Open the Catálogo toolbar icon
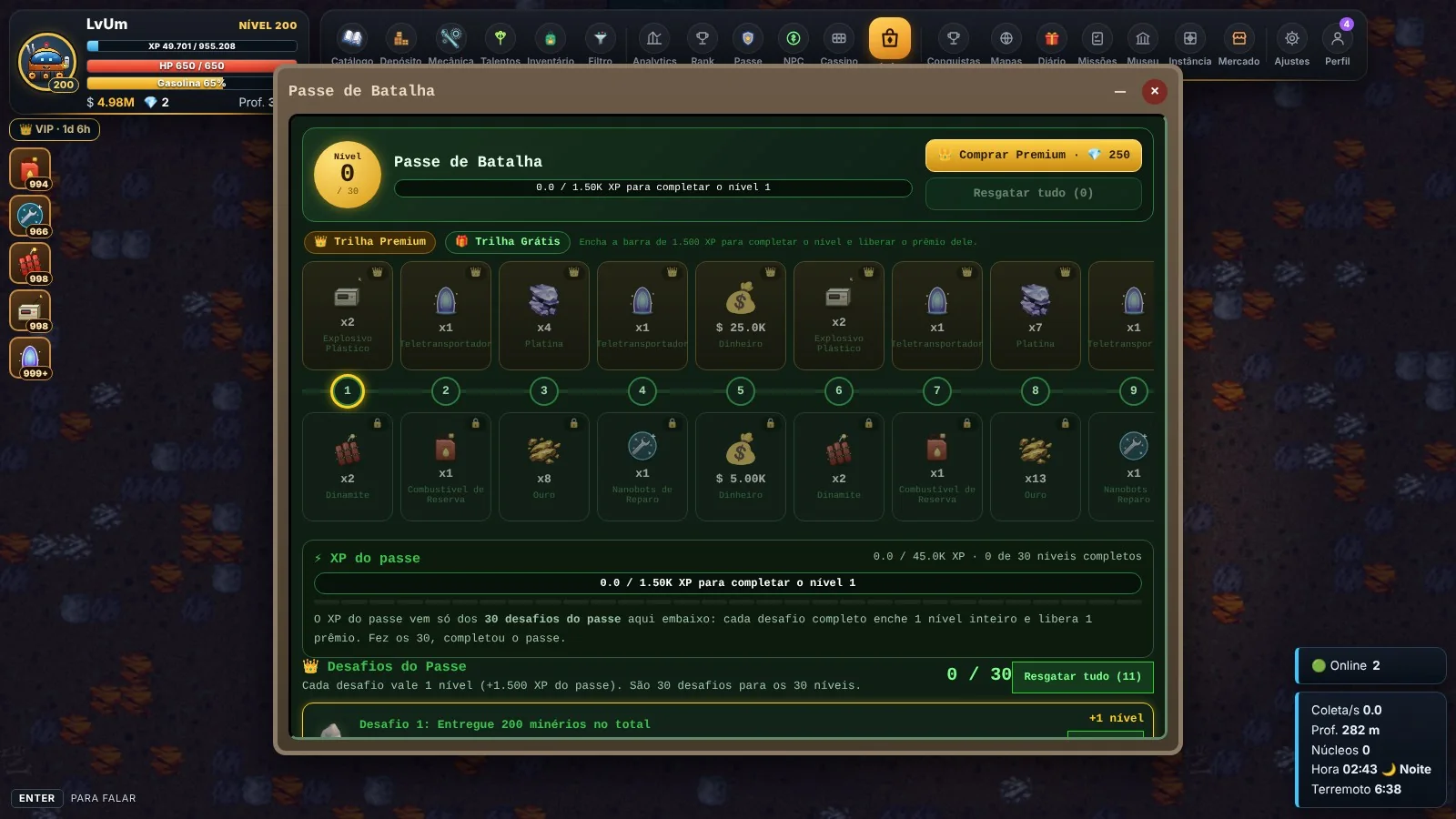This screenshot has width=1456, height=819. [352, 39]
